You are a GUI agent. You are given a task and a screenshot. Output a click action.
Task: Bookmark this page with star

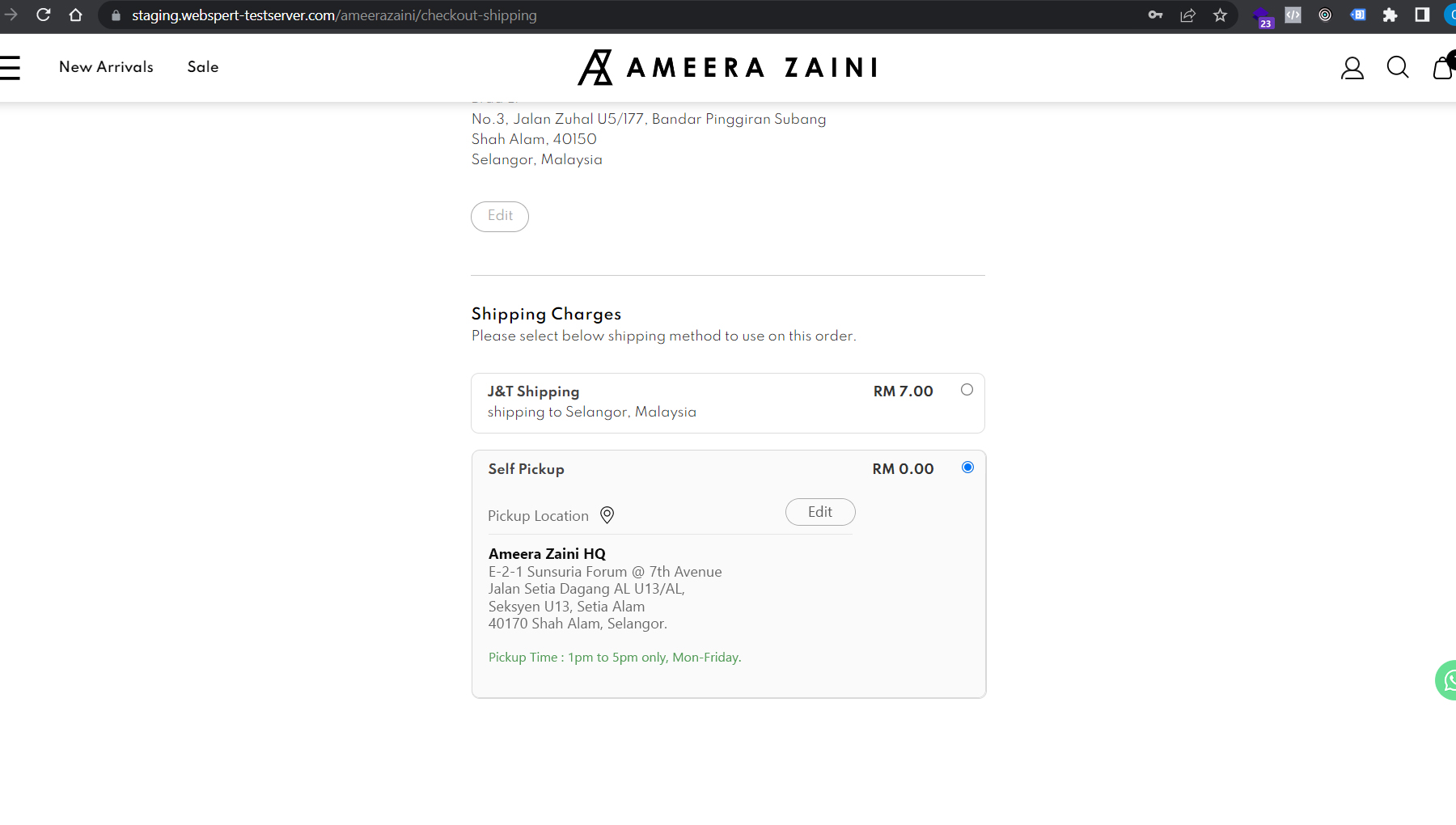pyautogui.click(x=1220, y=15)
